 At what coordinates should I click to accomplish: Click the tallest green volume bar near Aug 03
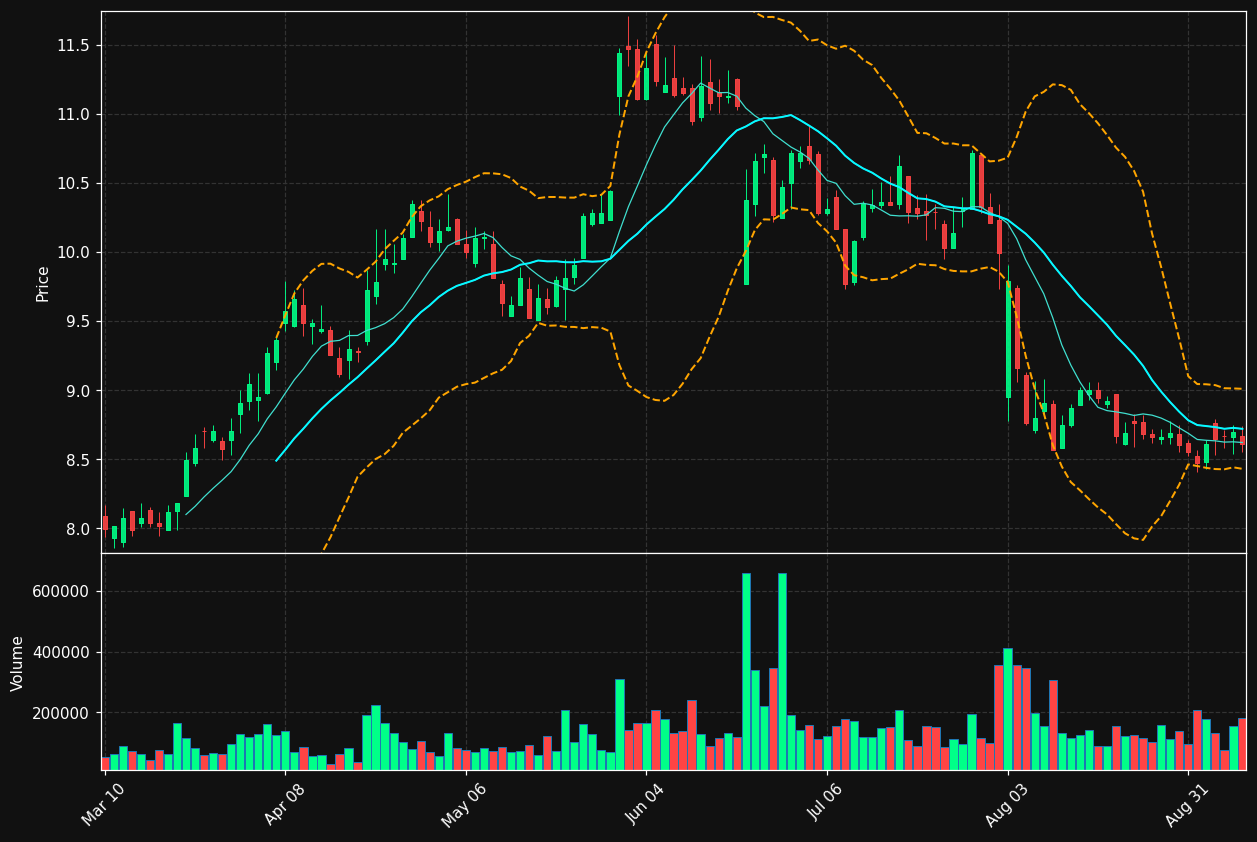tap(1008, 709)
